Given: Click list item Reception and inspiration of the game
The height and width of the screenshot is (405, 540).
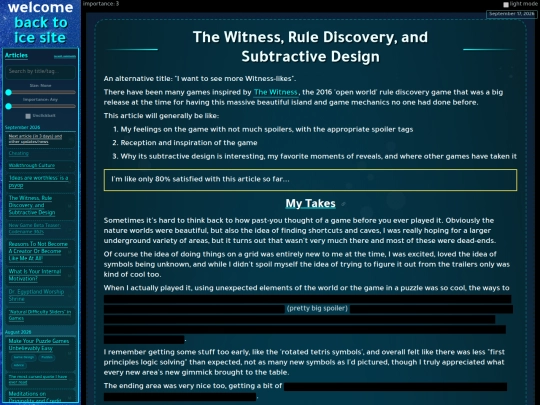Looking at the screenshot, I should (189, 143).
